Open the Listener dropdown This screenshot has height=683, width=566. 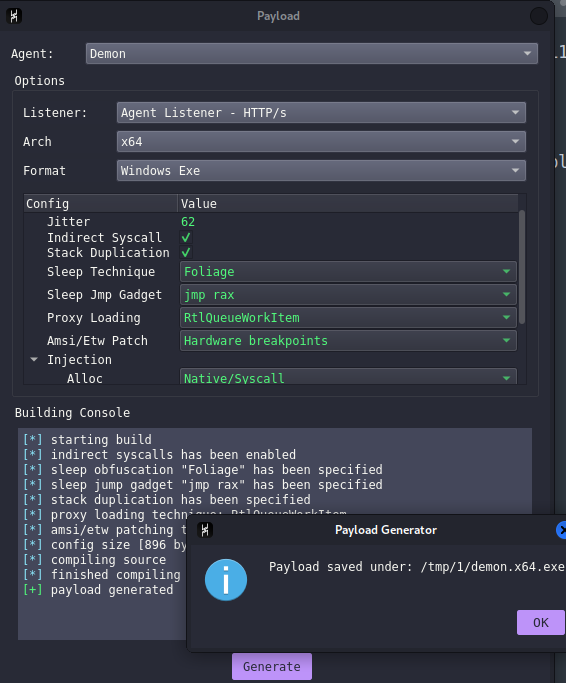point(321,113)
